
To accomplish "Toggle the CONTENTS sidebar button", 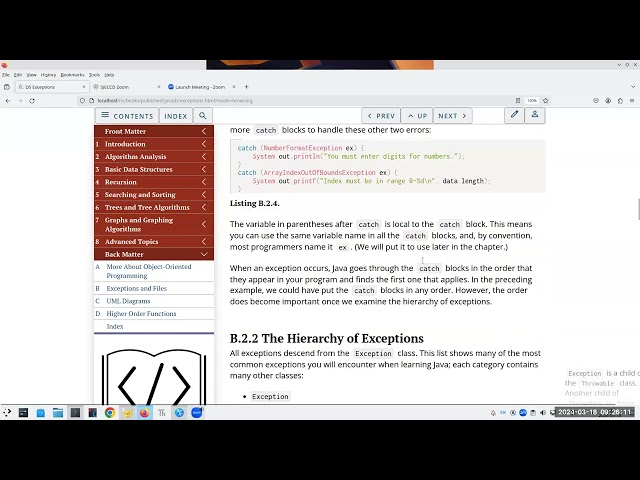I will pyautogui.click(x=127, y=116).
